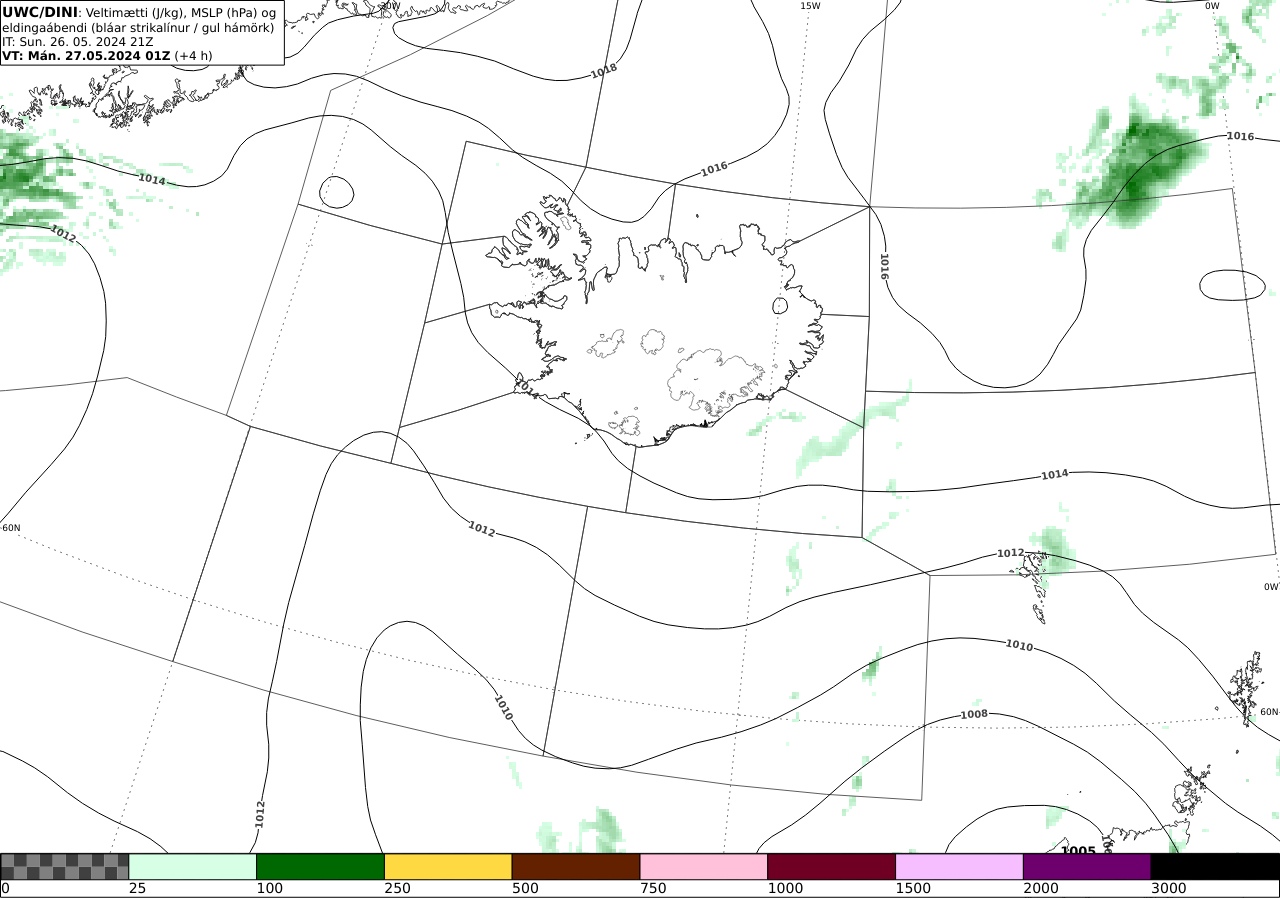Click the "IT: Sun. 26. 05. 2024 21Z" line
Screen dimensions: 1280x898
(78, 41)
